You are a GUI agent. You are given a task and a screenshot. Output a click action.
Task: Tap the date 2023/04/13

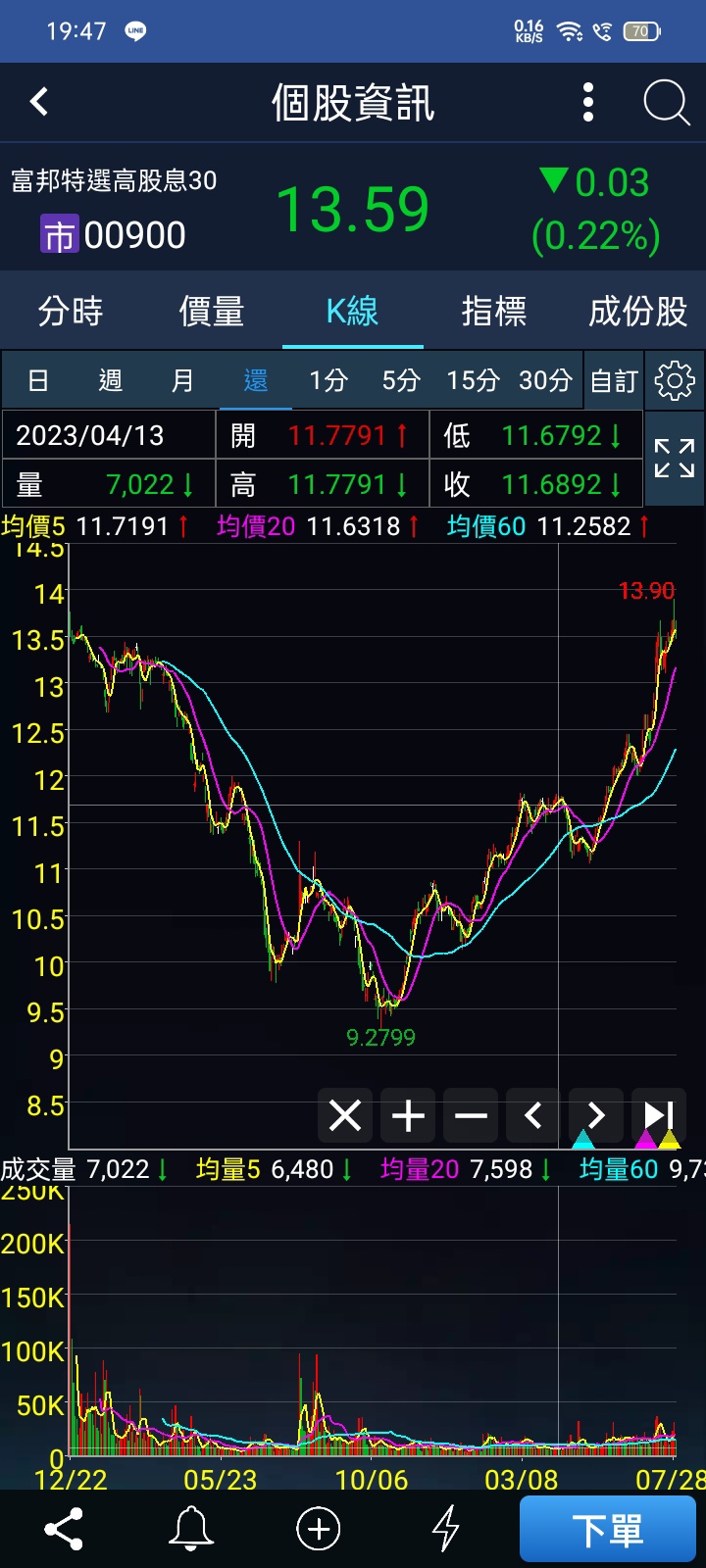point(90,435)
